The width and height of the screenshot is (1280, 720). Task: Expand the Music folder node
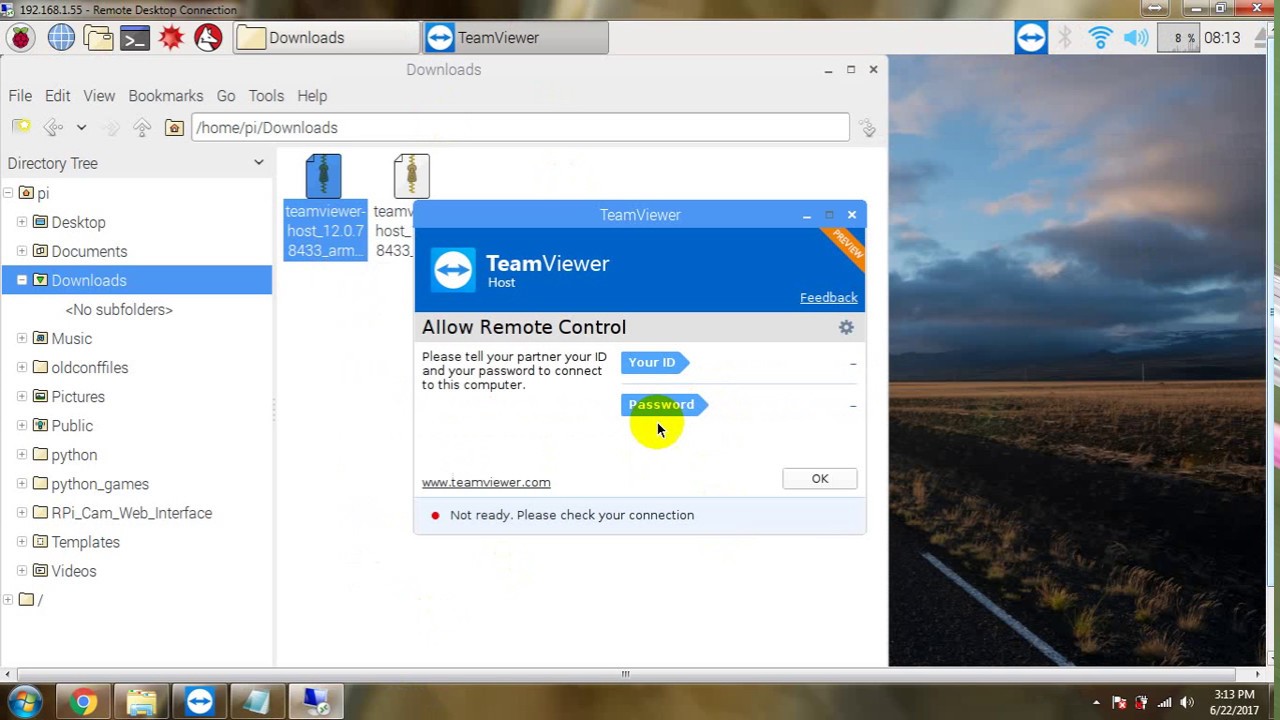coord(22,338)
